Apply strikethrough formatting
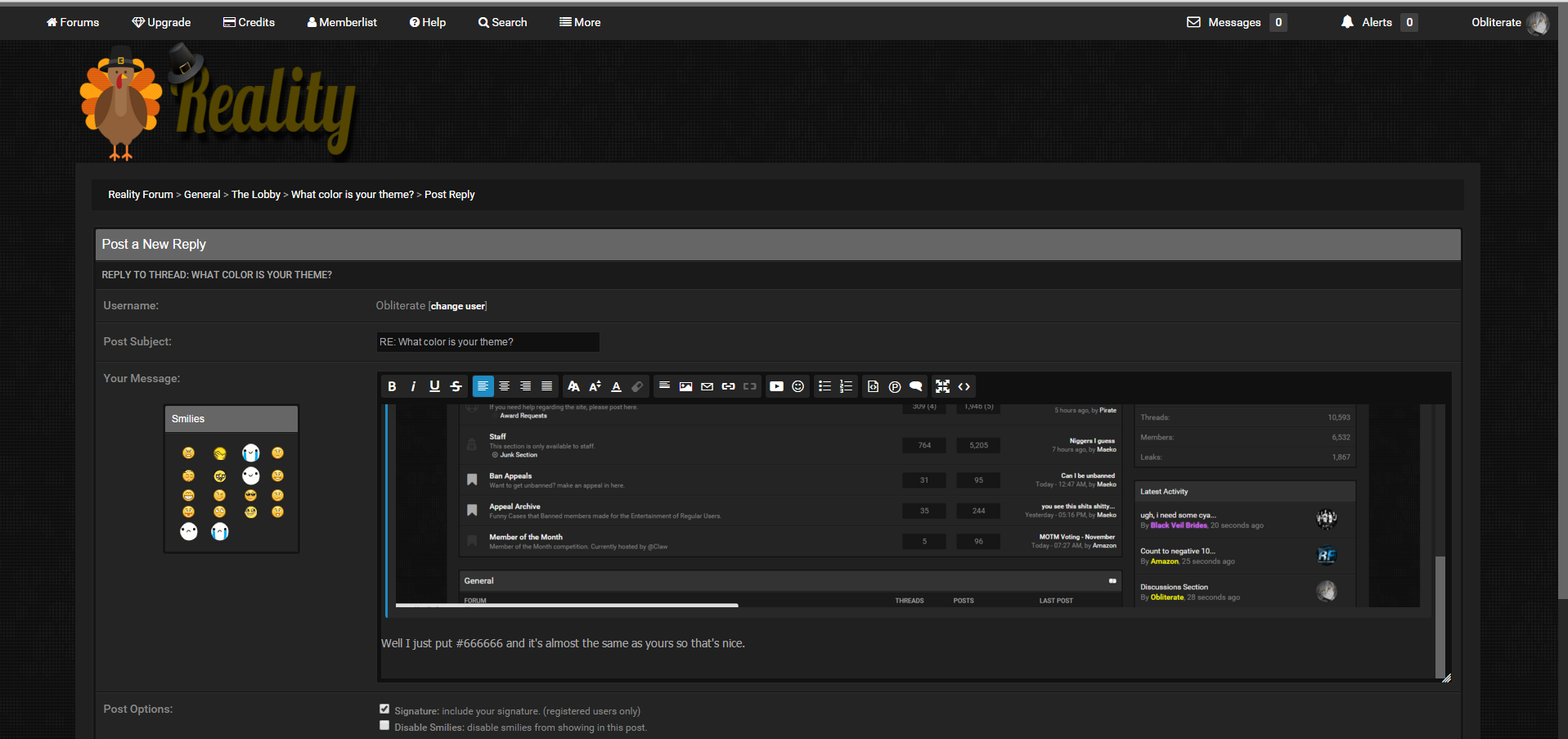This screenshot has width=1568, height=739. pos(456,386)
